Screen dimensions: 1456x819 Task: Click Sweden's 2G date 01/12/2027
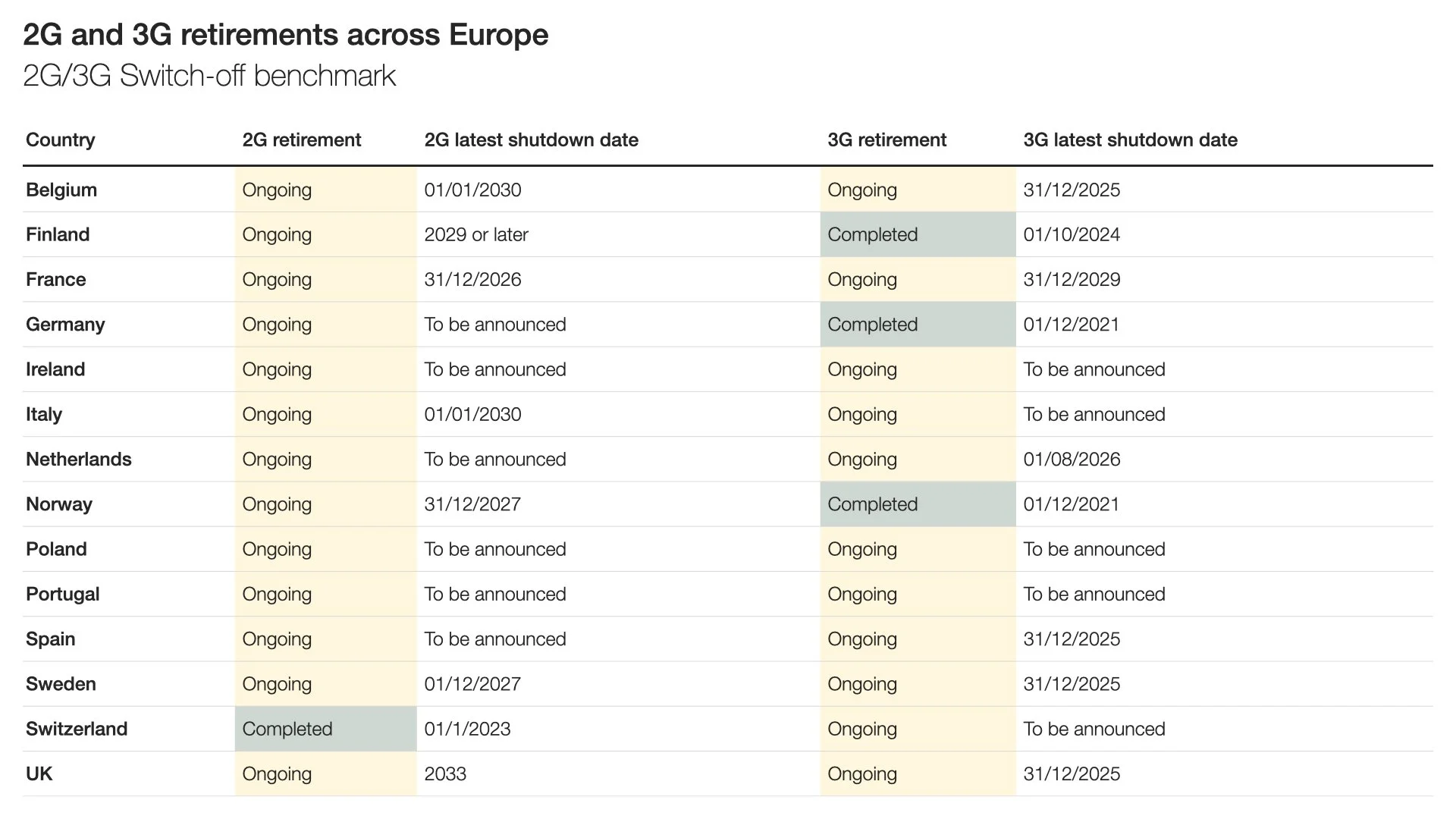[472, 684]
